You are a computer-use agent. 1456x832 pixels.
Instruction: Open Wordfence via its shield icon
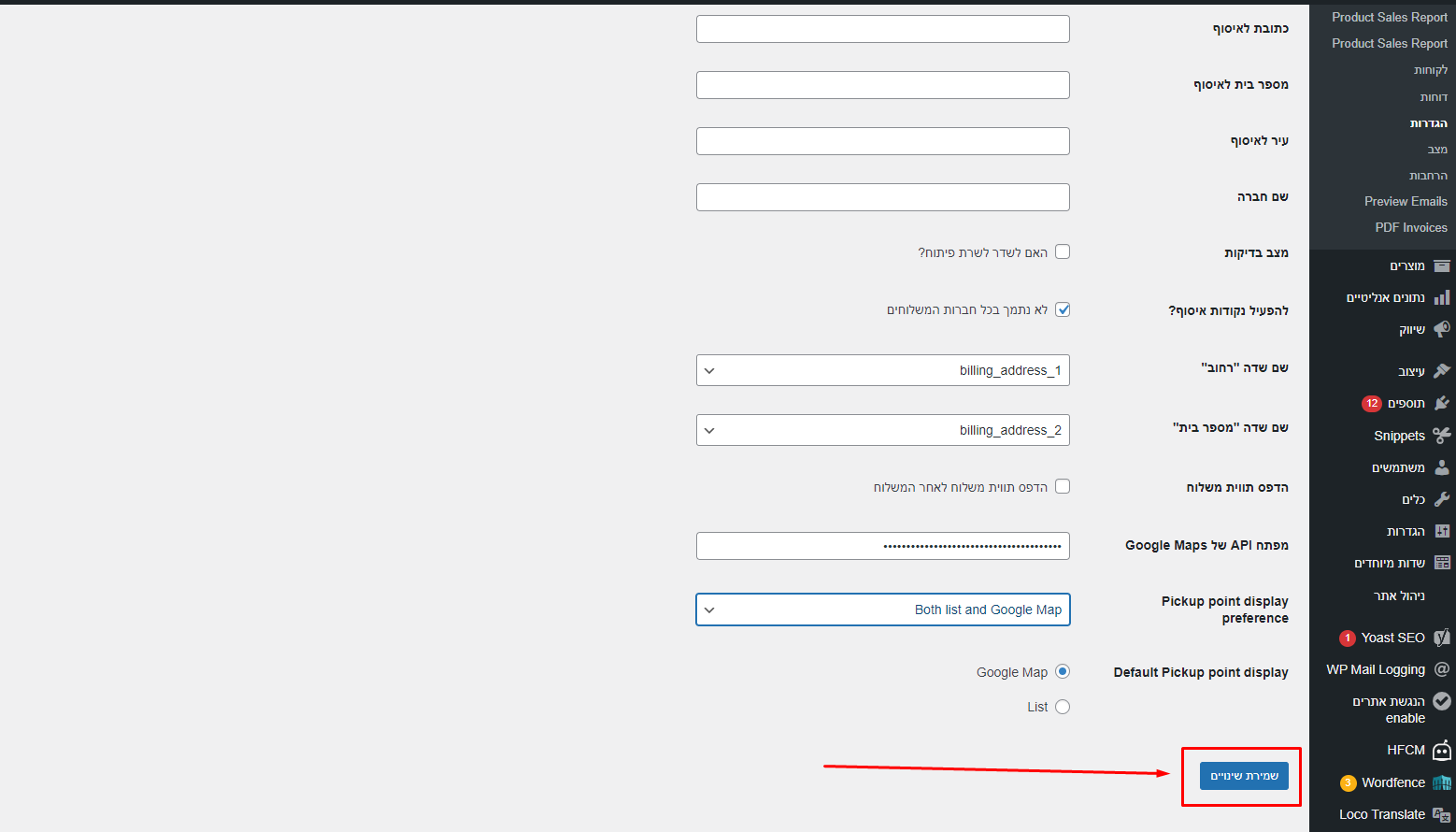(1442, 782)
